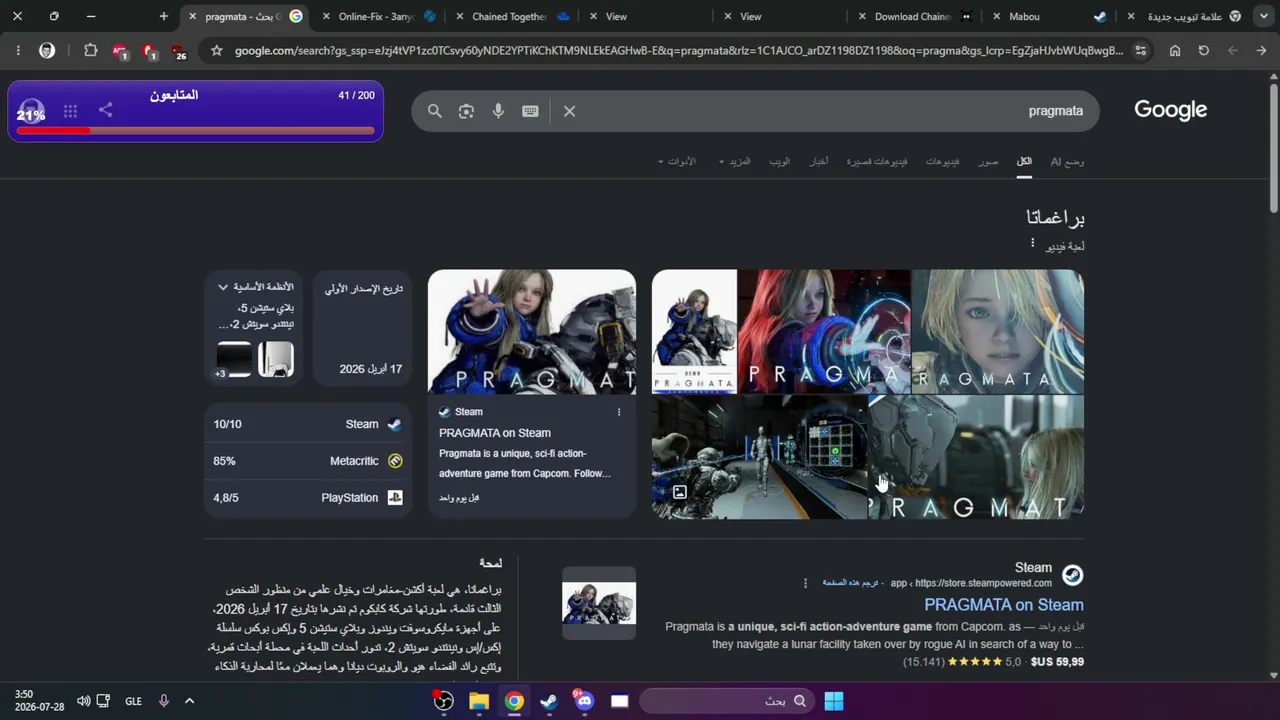Viewport: 1280px width, 720px height.
Task: Open the blonde girl closeup thumbnail
Action: click(x=998, y=332)
